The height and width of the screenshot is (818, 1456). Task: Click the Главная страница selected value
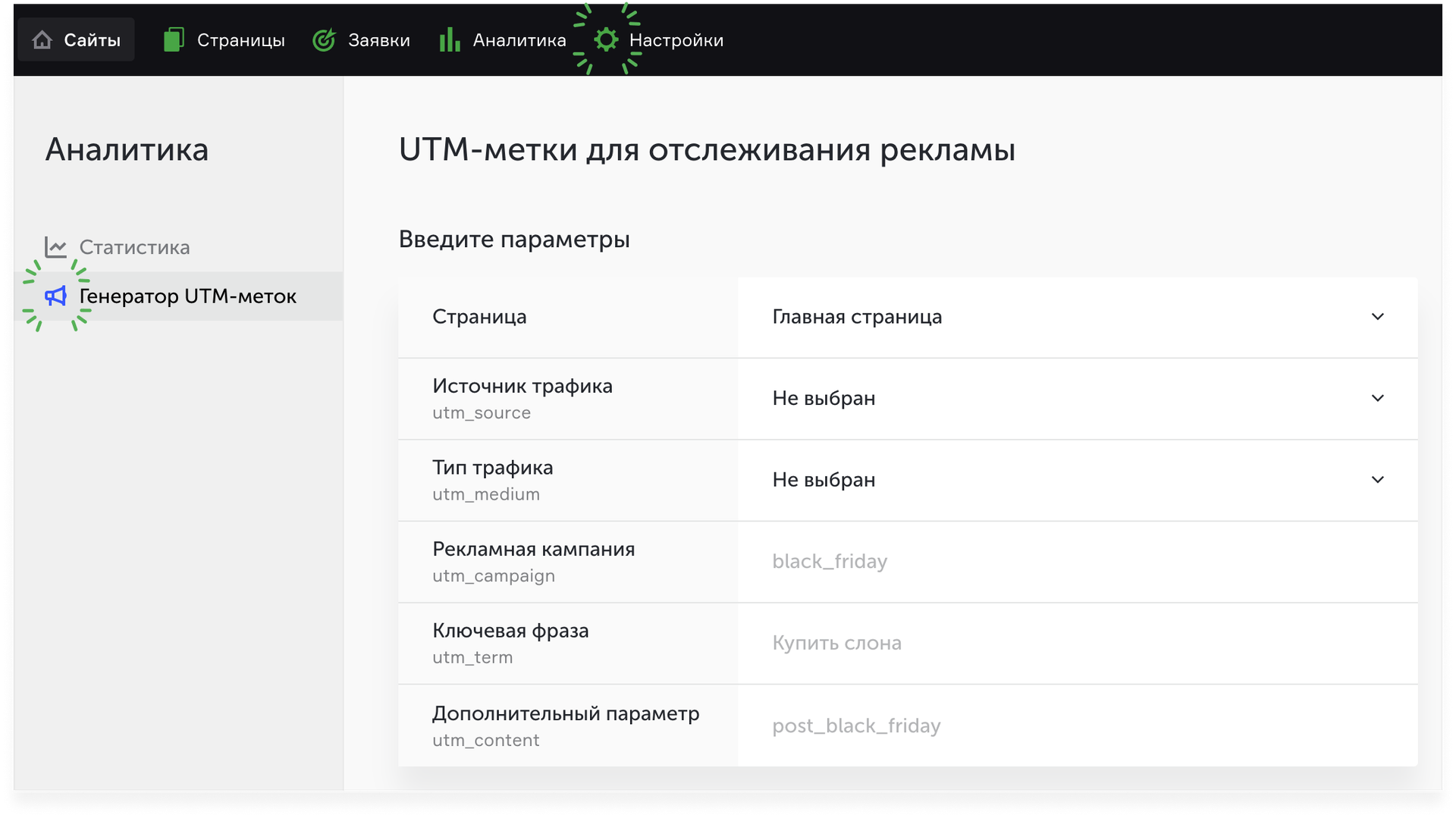point(857,317)
